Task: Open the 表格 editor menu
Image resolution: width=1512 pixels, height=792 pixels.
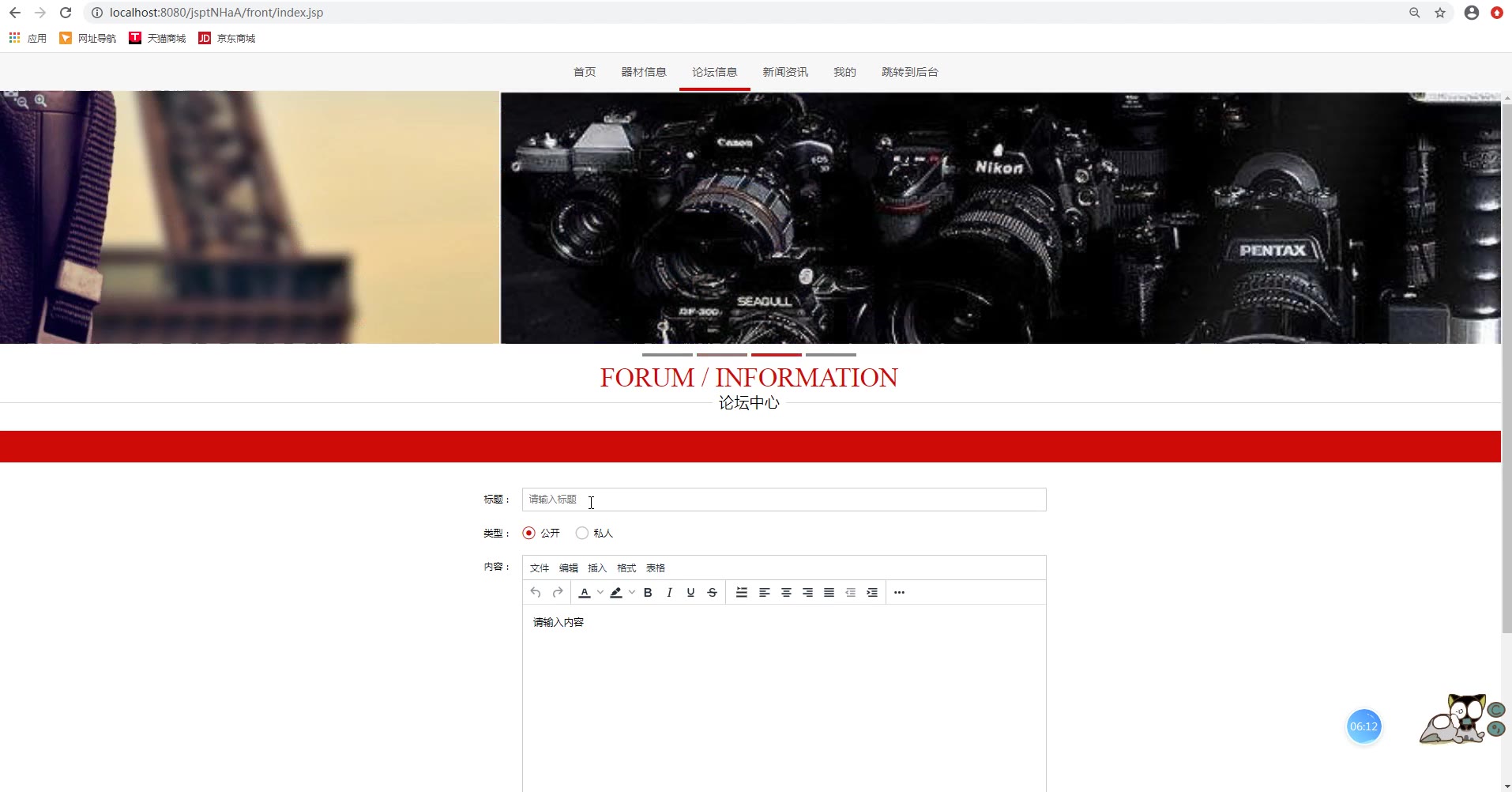Action: pos(656,568)
